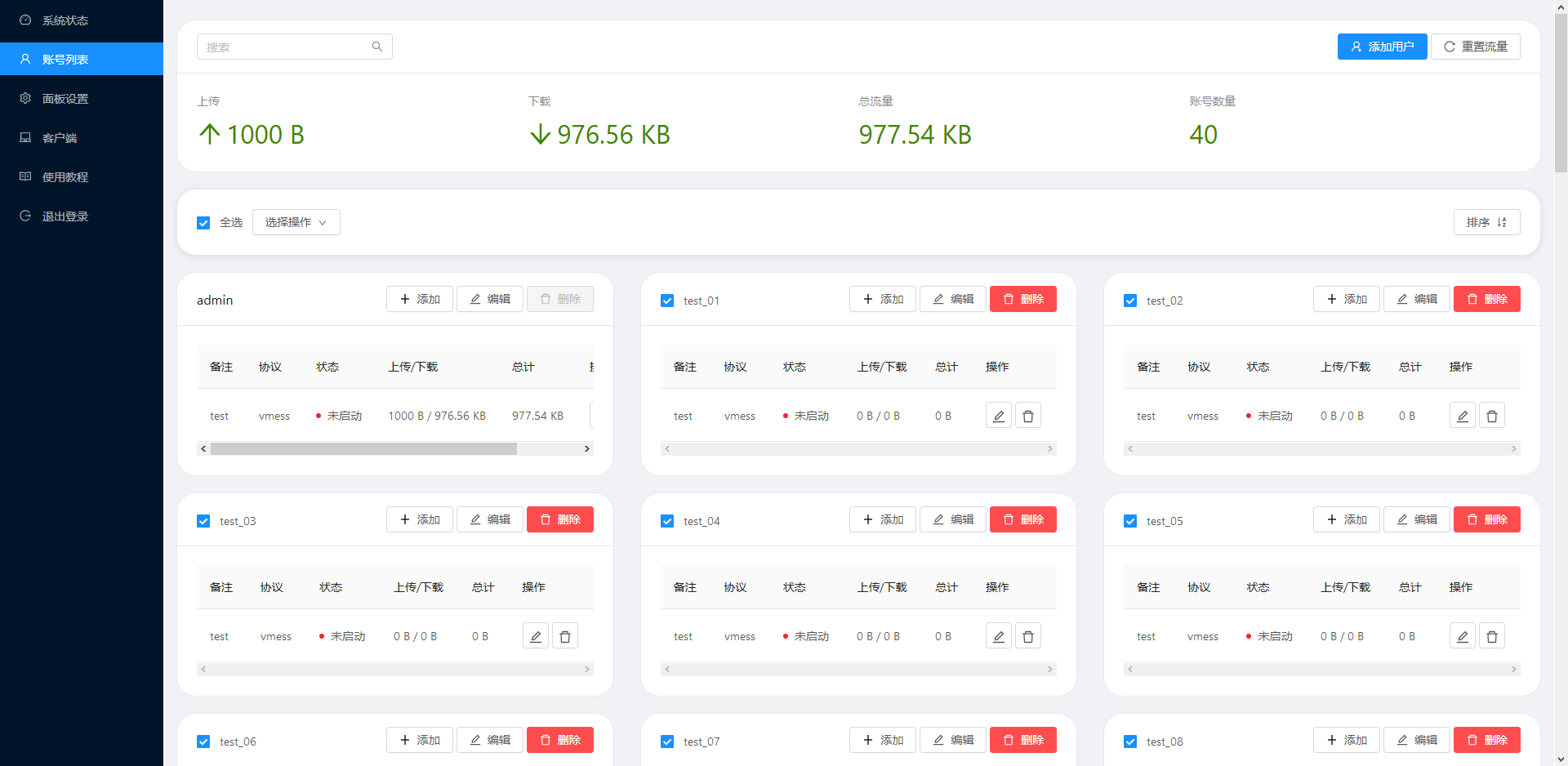Viewport: 1568px width, 766px height.
Task: Open 客户端 in the sidebar
Action: click(82, 137)
